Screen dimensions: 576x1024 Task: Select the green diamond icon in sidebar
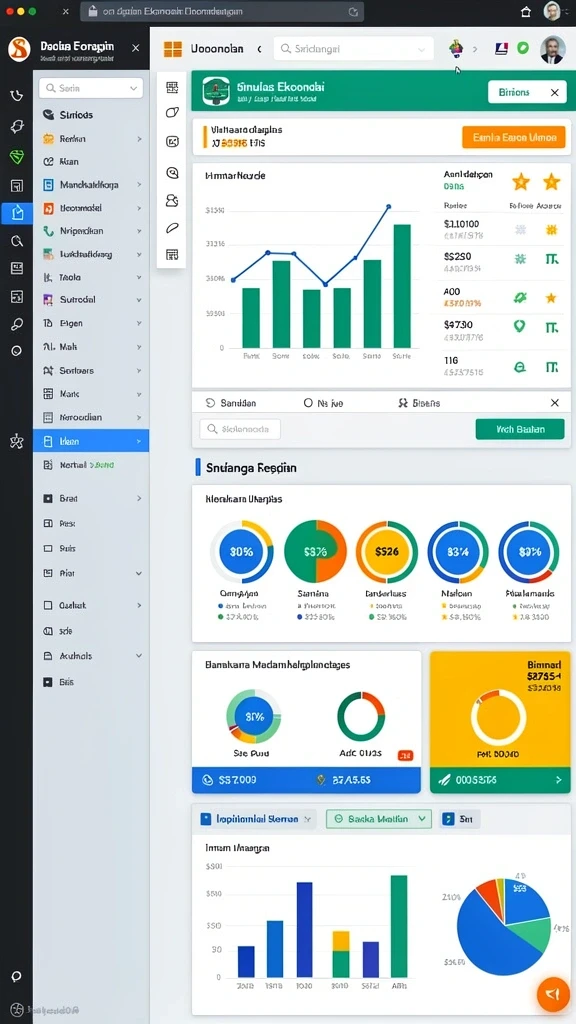coord(17,156)
